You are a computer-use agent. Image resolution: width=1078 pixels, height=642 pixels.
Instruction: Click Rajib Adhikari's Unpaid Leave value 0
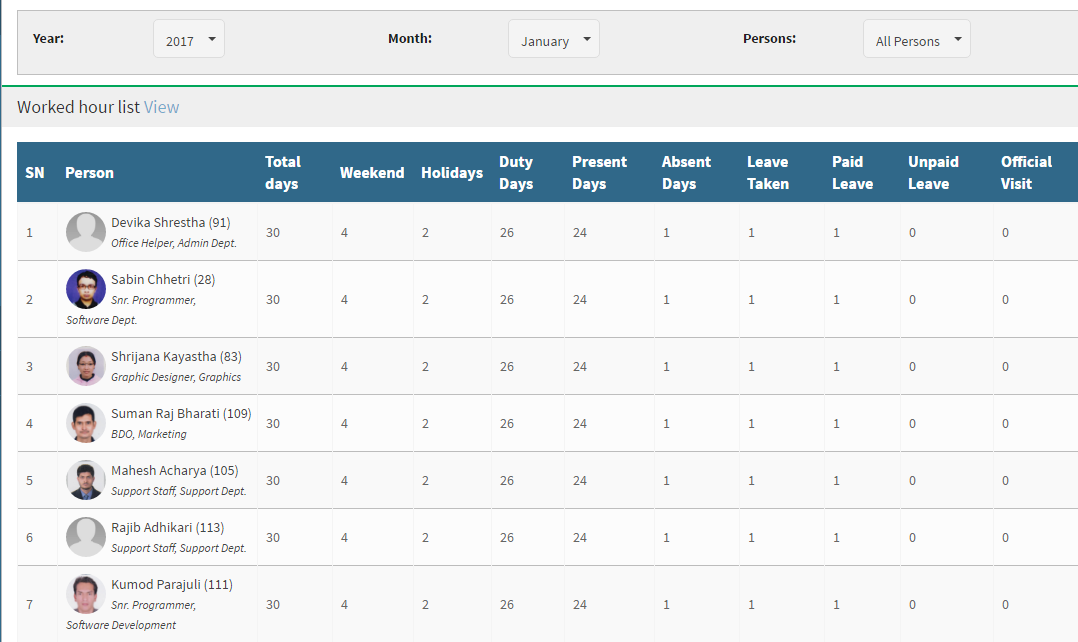click(x=912, y=538)
